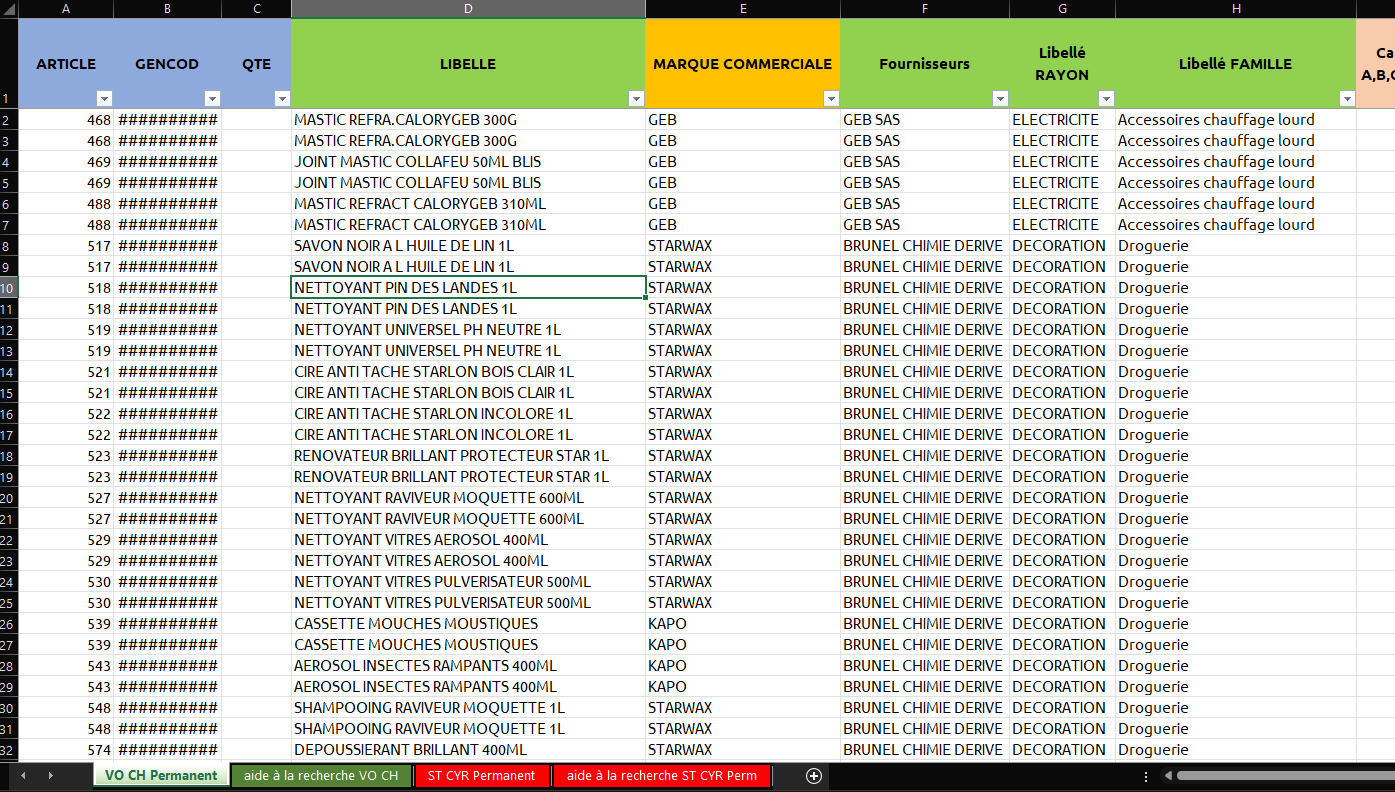The height and width of the screenshot is (792, 1395).
Task: Switch to the ST CYR Permanent sheet tab
Action: [482, 776]
